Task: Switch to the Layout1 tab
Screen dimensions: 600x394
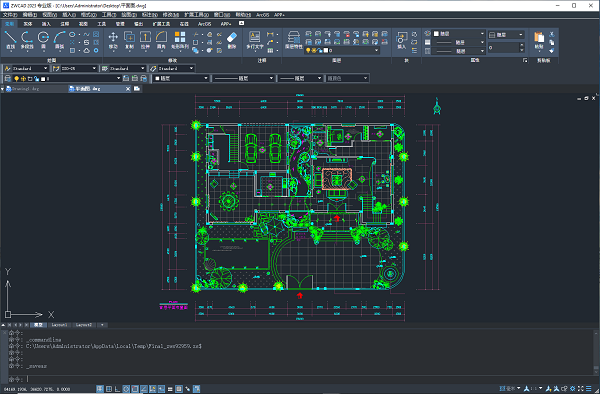Action: pos(59,325)
